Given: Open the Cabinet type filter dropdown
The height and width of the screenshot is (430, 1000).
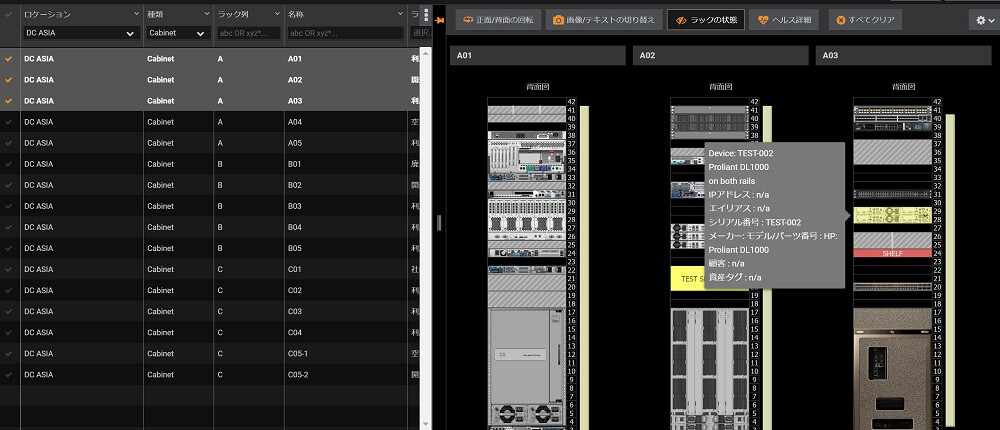Looking at the screenshot, I should pyautogui.click(x=176, y=34).
